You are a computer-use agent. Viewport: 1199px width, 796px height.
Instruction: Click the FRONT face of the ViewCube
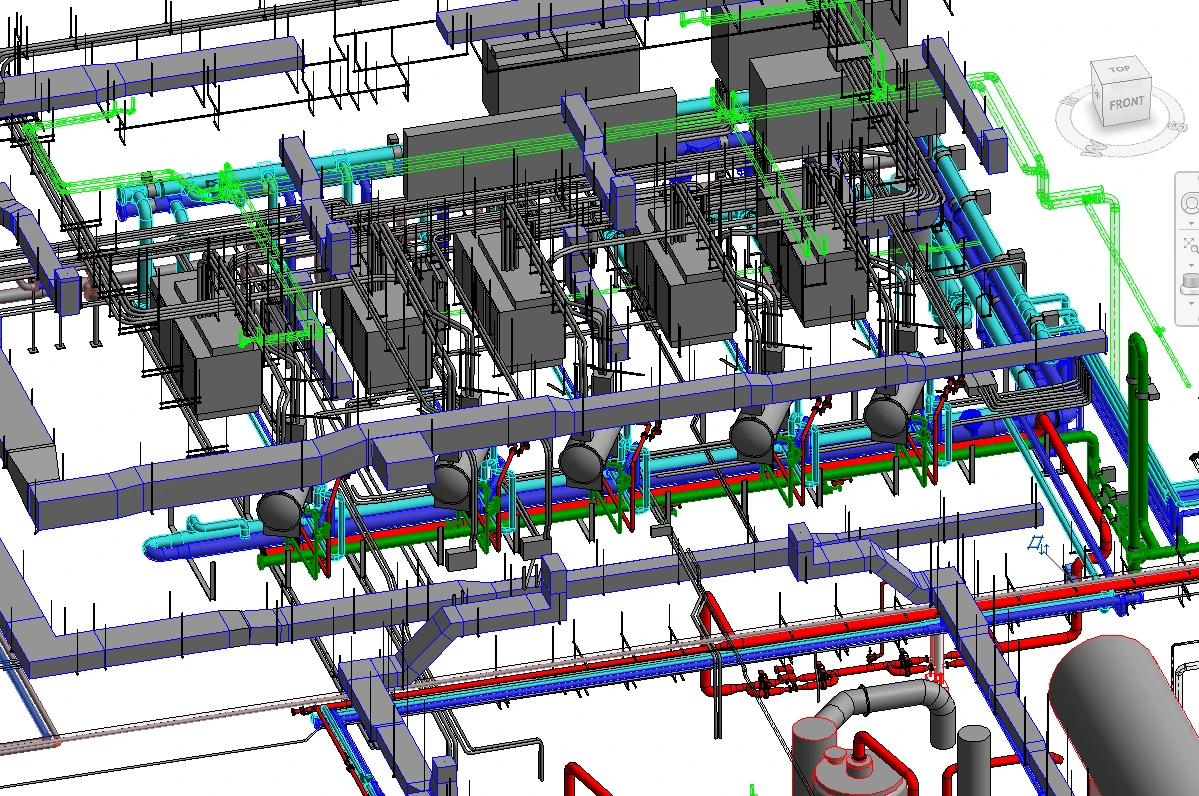point(1126,102)
